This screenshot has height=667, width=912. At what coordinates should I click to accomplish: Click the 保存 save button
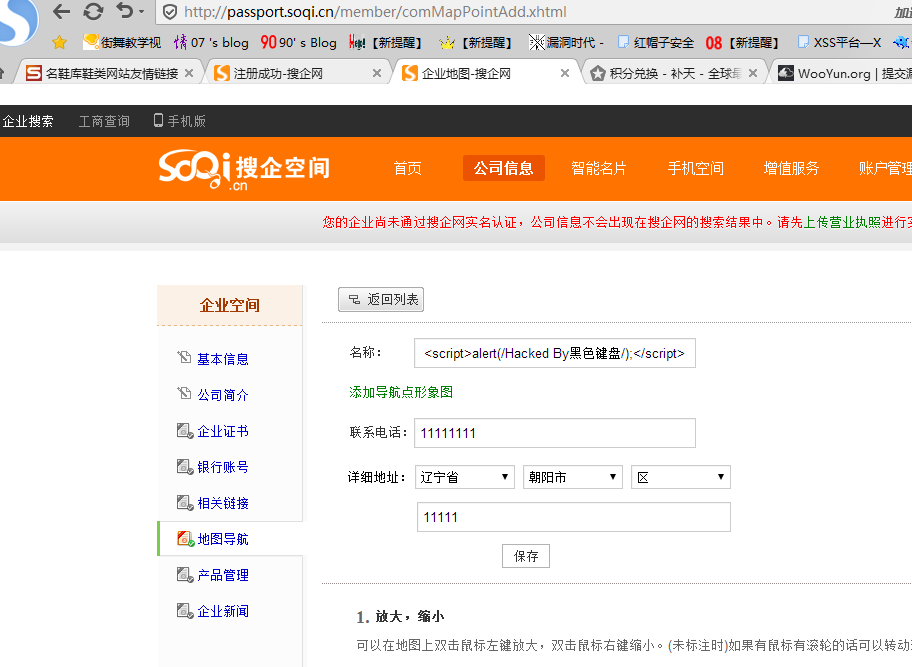click(526, 556)
